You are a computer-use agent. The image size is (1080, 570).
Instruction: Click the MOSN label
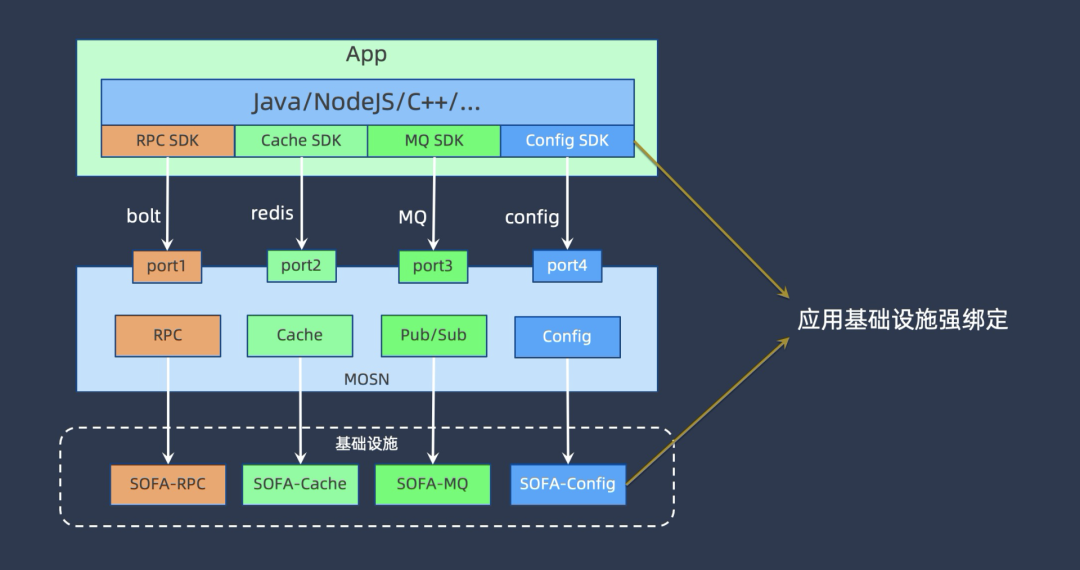pyautogui.click(x=366, y=379)
